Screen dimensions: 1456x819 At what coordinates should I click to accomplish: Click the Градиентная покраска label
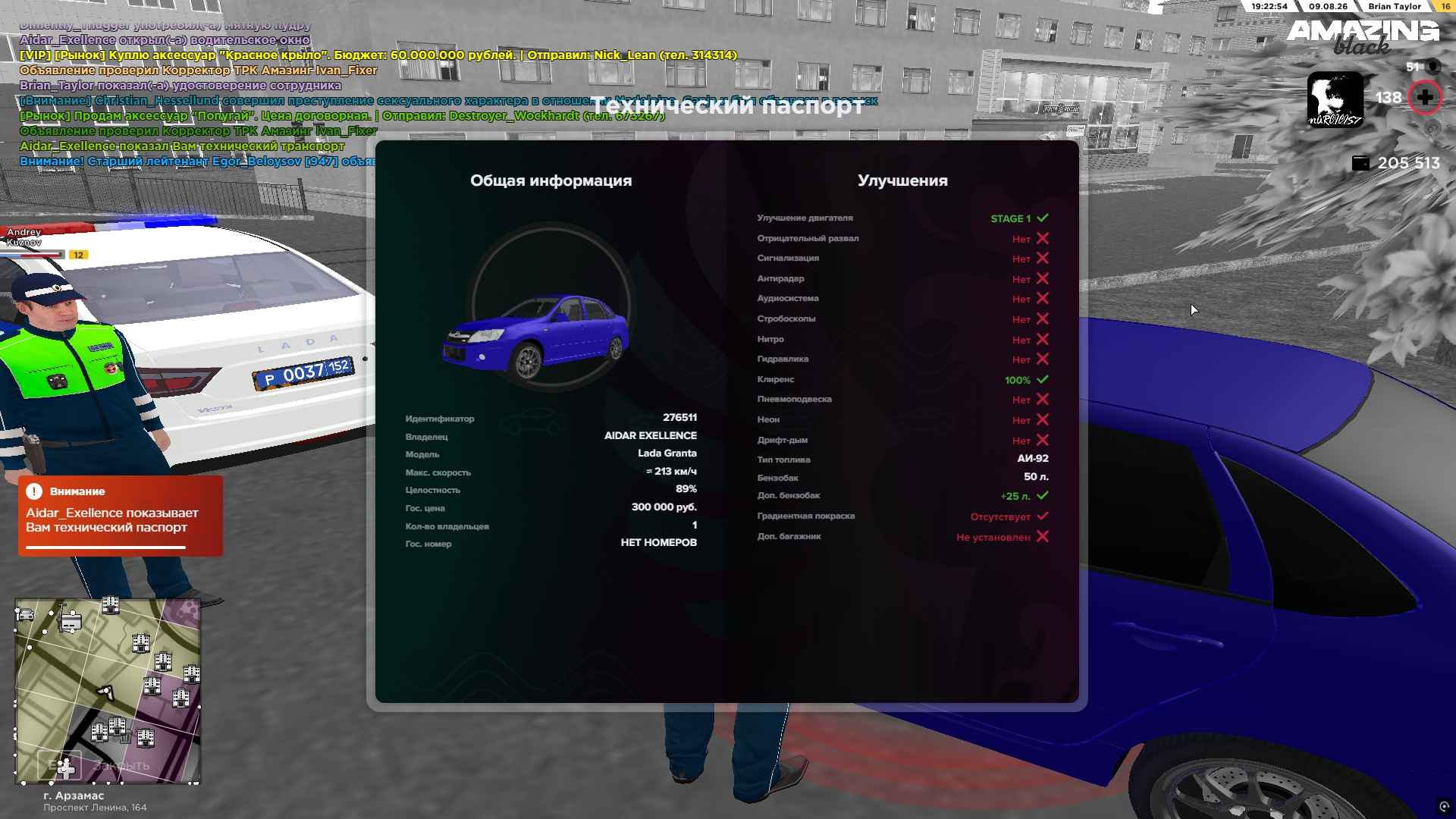(806, 516)
